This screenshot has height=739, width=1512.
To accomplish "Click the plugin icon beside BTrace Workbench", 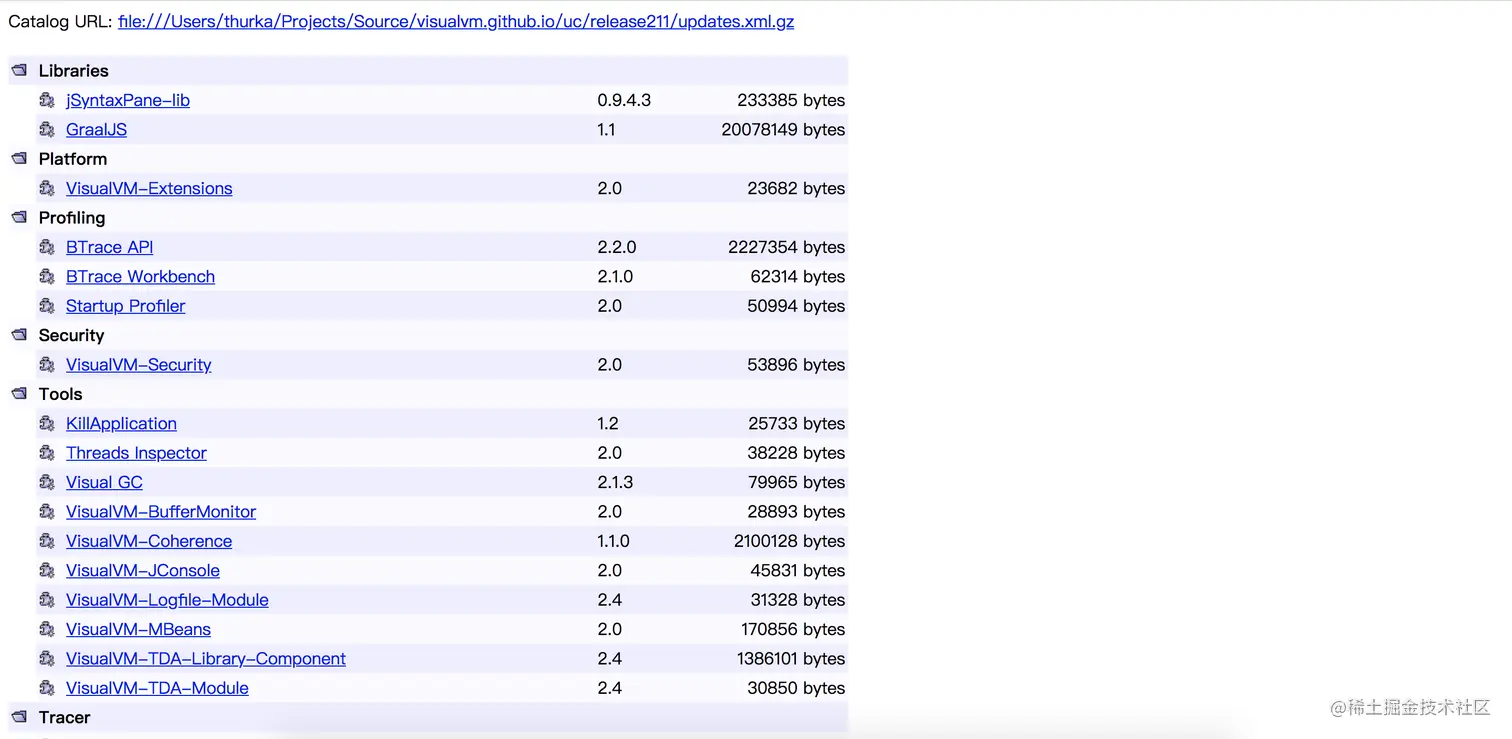I will coord(47,276).
